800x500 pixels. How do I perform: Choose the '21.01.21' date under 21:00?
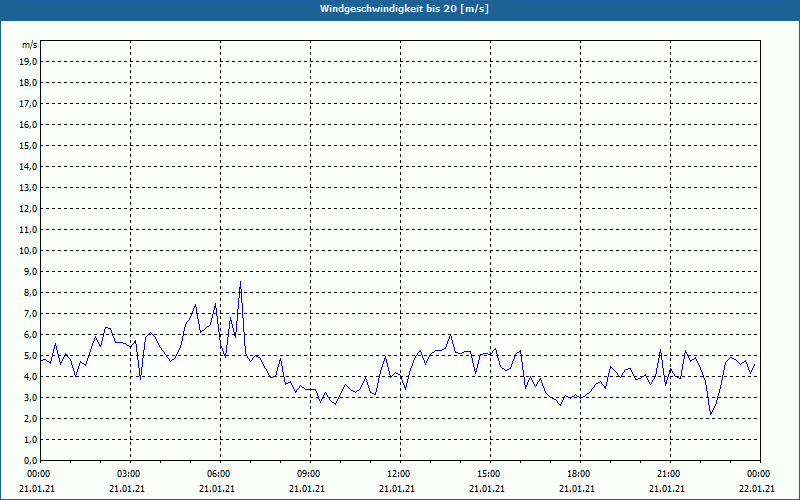(667, 489)
